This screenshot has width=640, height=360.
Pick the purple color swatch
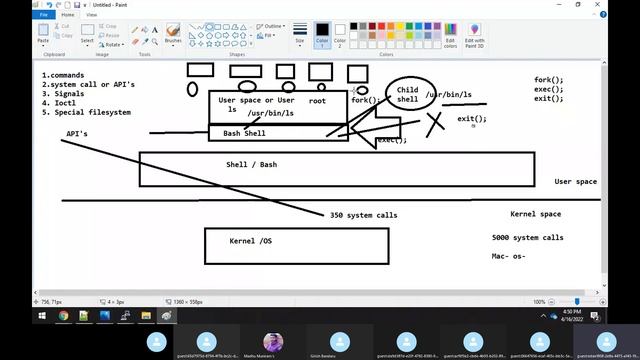point(437,26)
